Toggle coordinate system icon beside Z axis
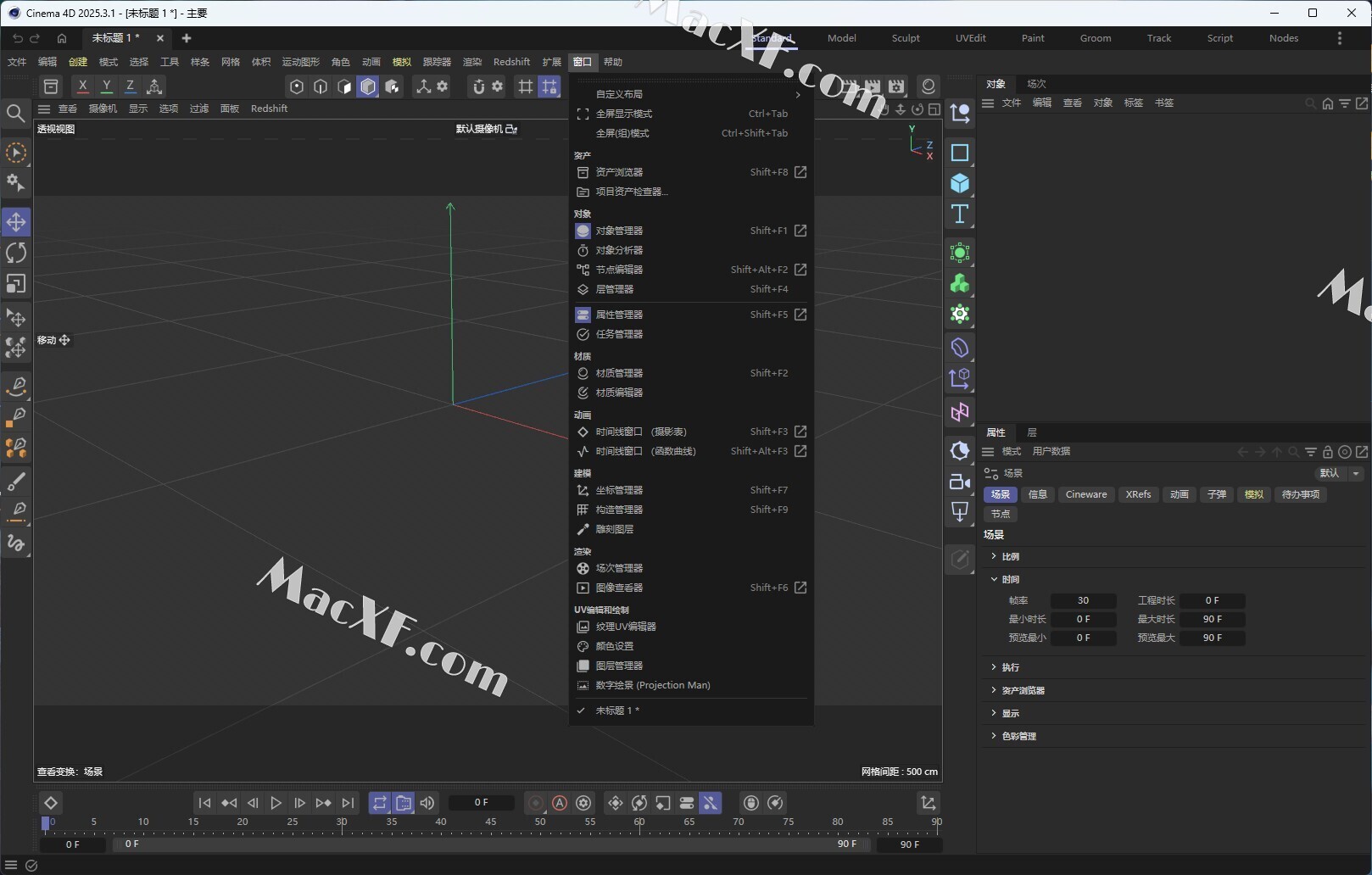This screenshot has width=1372, height=875. click(x=154, y=86)
